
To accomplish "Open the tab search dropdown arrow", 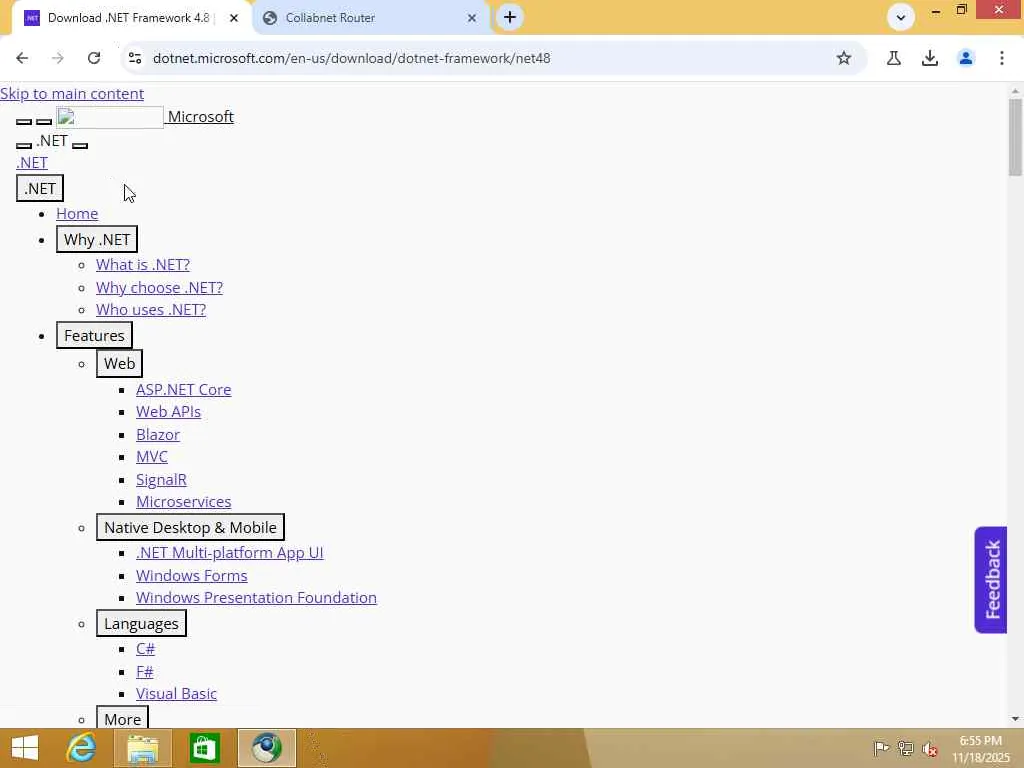I will pyautogui.click(x=901, y=18).
